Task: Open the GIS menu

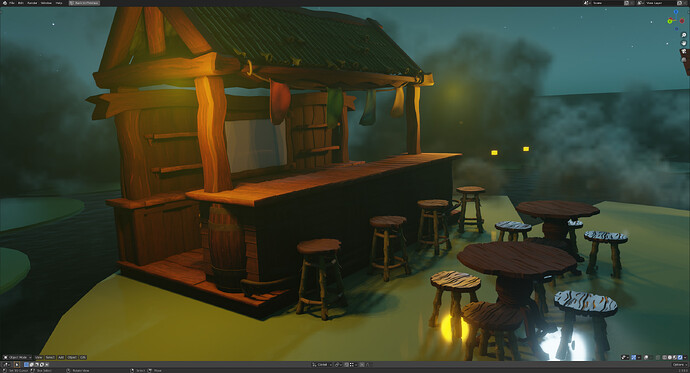Action: (x=83, y=358)
